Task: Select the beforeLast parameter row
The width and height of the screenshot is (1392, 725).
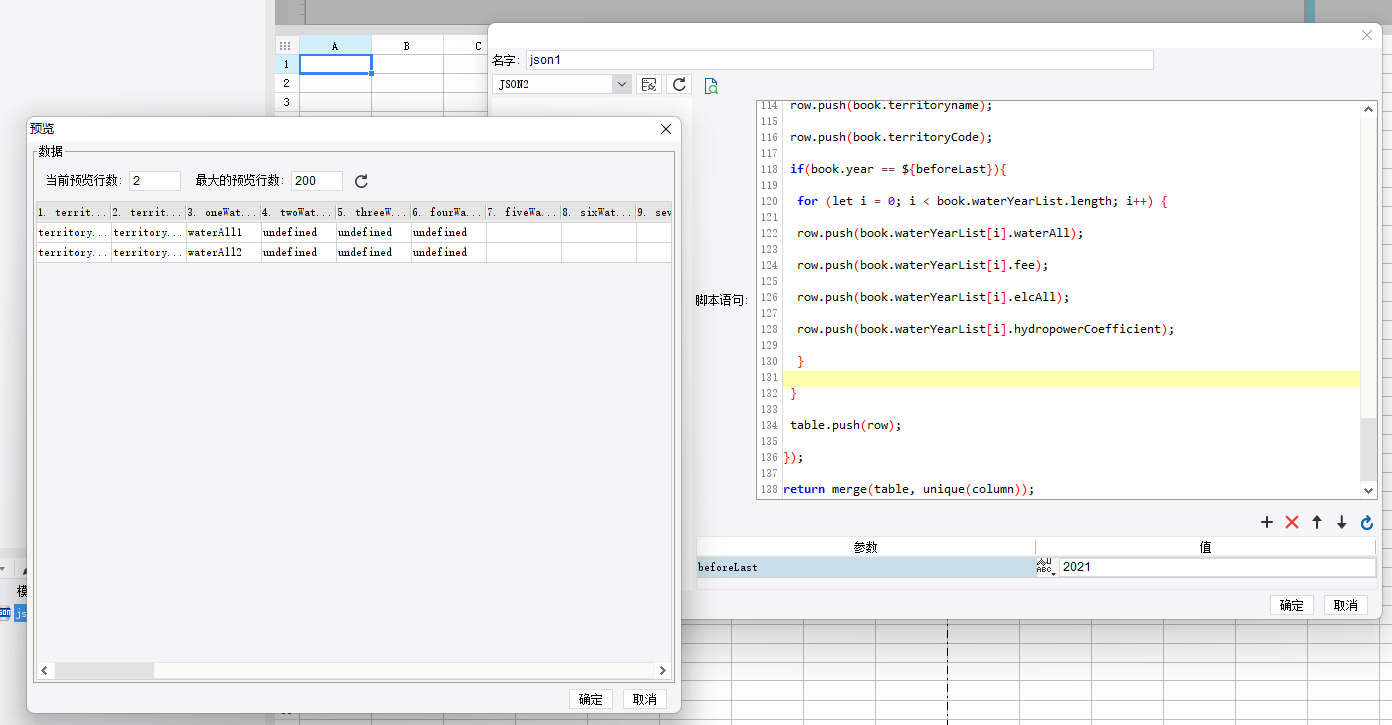Action: pos(866,567)
